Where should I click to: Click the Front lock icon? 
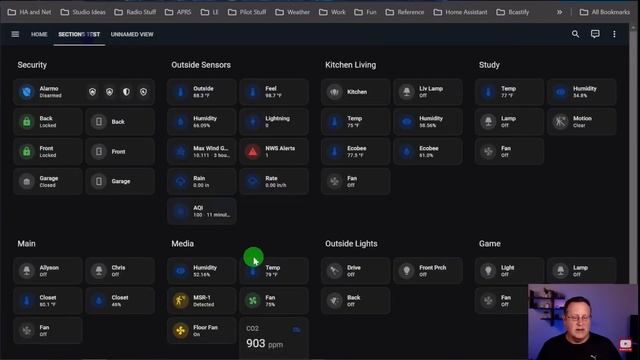tap(27, 151)
